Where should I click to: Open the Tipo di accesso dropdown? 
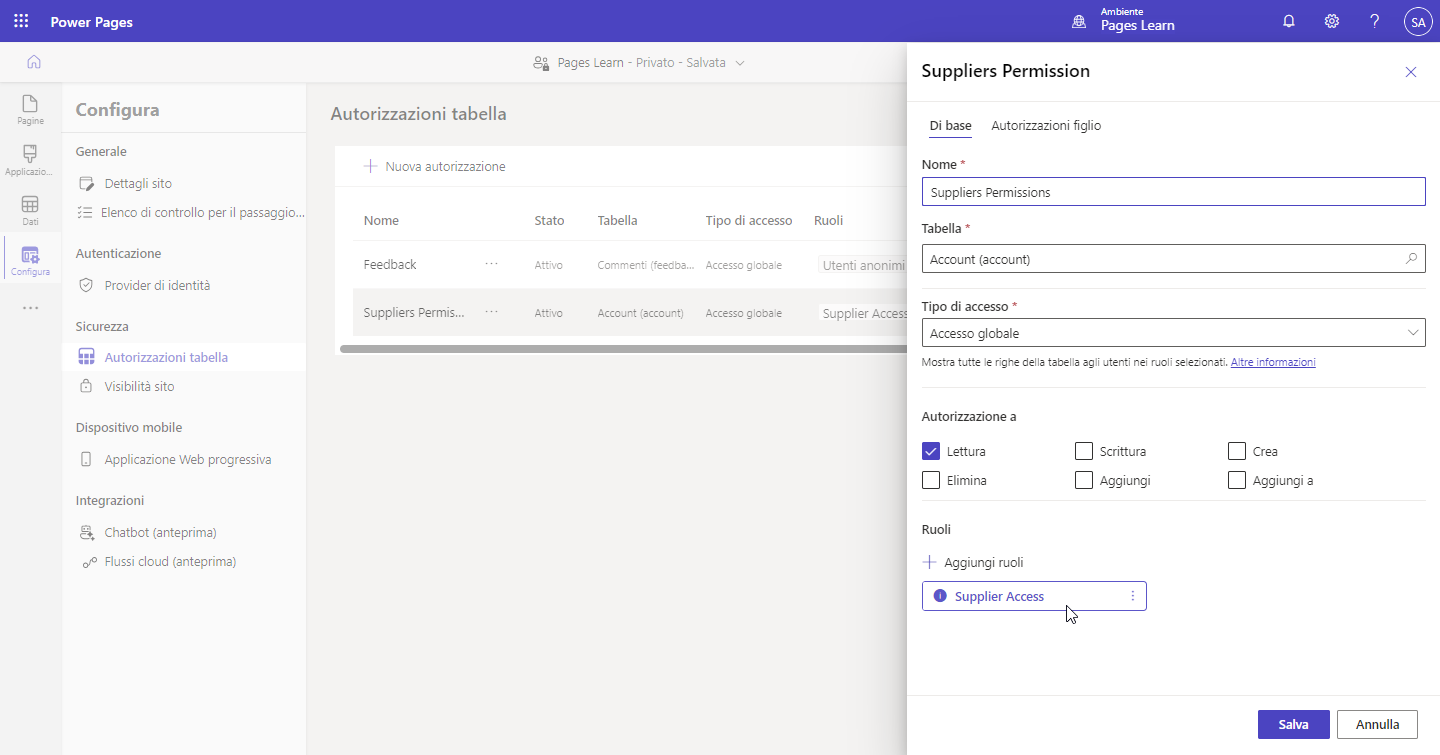1173,333
